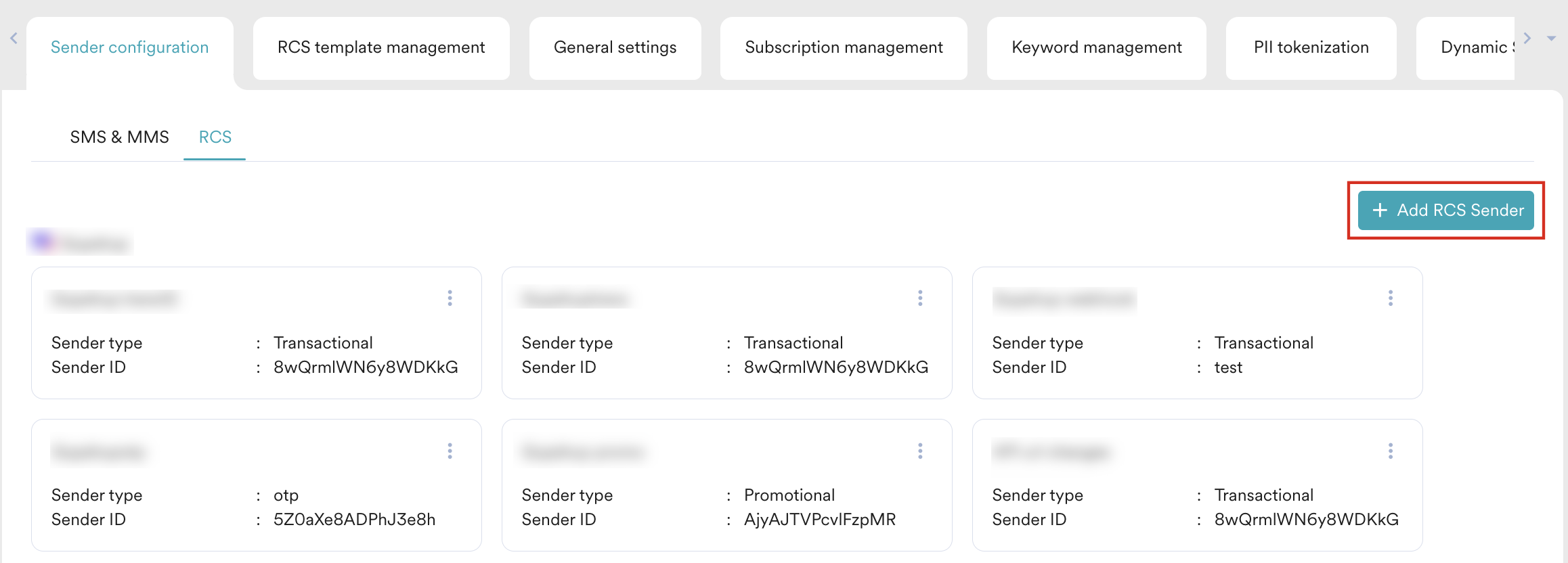The image size is (1568, 563).
Task: Click the Sender ID value test
Action: pyautogui.click(x=1228, y=367)
